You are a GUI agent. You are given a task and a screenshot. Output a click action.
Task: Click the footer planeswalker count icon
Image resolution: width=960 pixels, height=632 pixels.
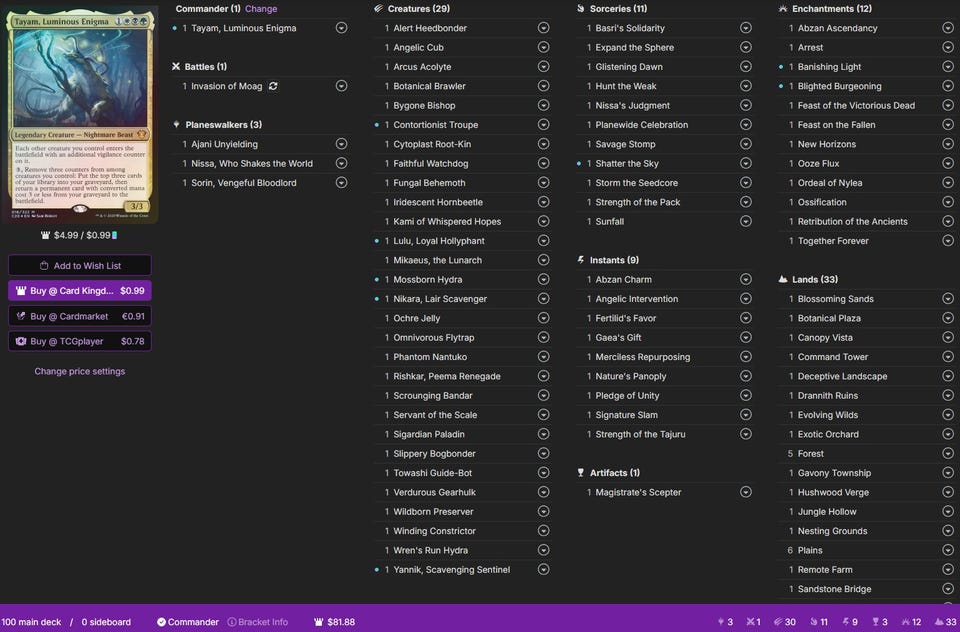click(x=721, y=622)
